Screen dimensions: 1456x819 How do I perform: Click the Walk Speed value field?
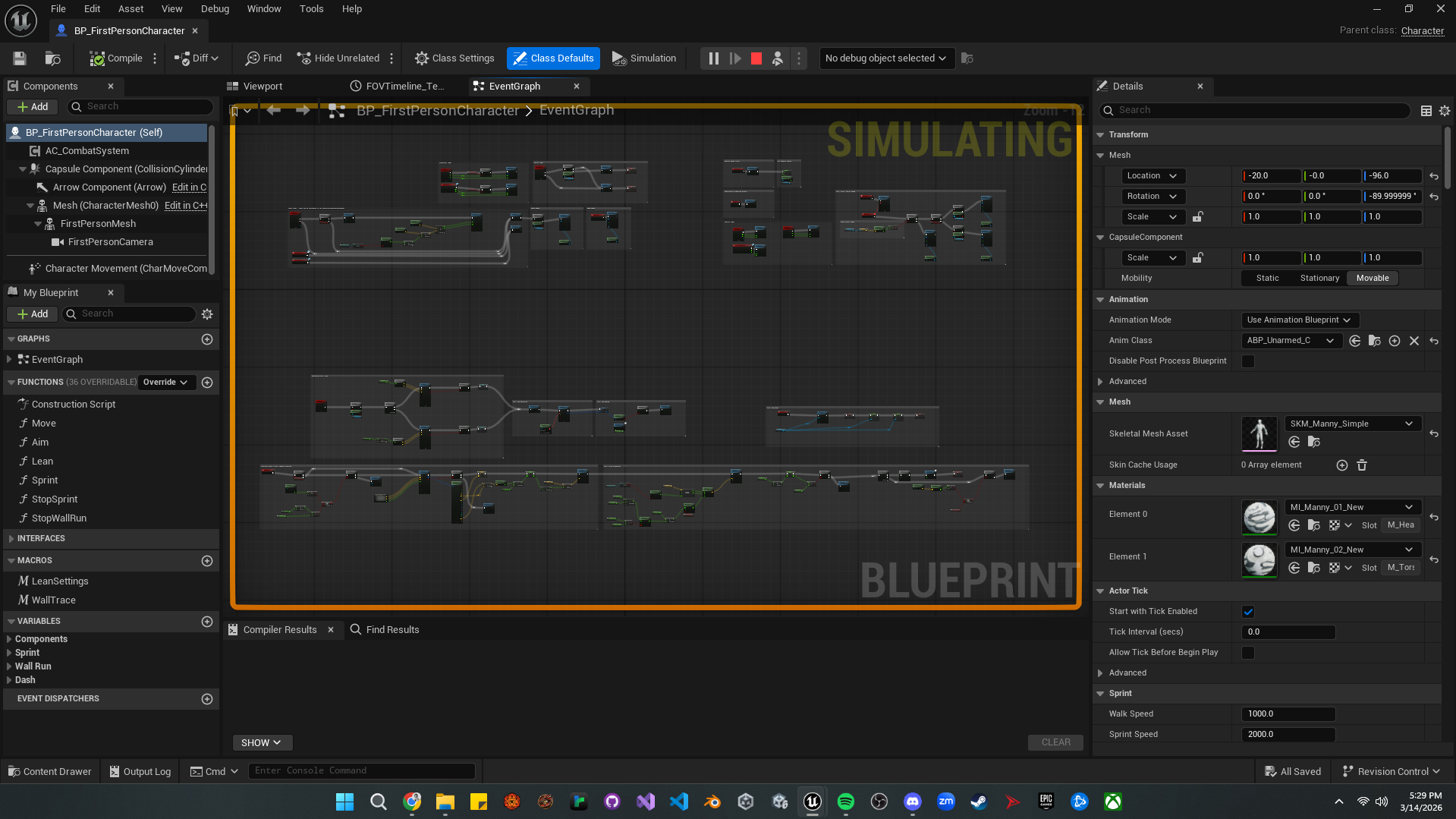coord(1288,714)
